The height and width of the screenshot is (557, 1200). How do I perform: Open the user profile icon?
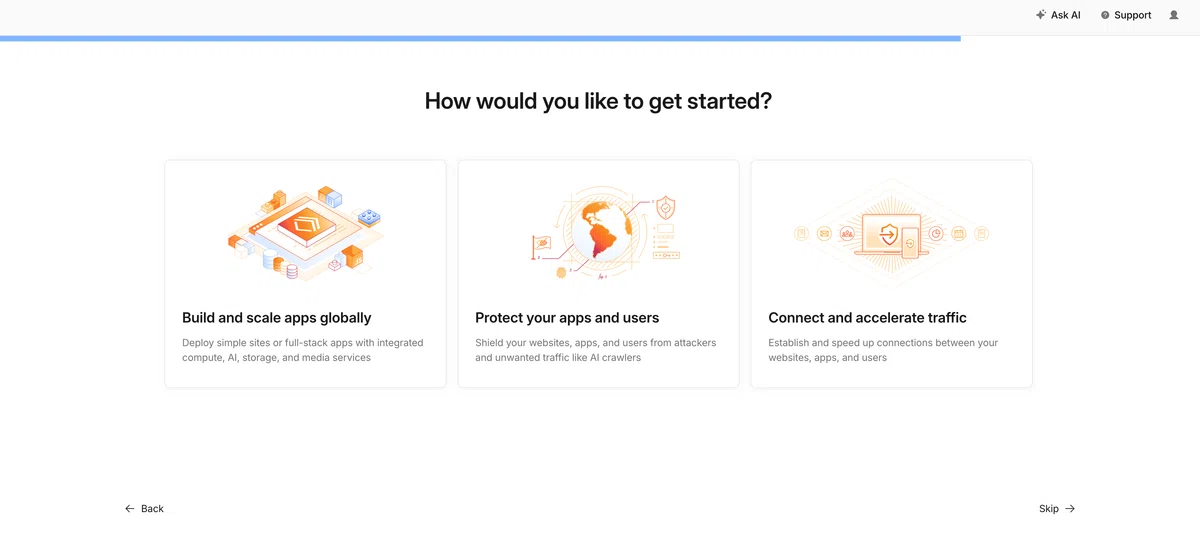(1174, 15)
